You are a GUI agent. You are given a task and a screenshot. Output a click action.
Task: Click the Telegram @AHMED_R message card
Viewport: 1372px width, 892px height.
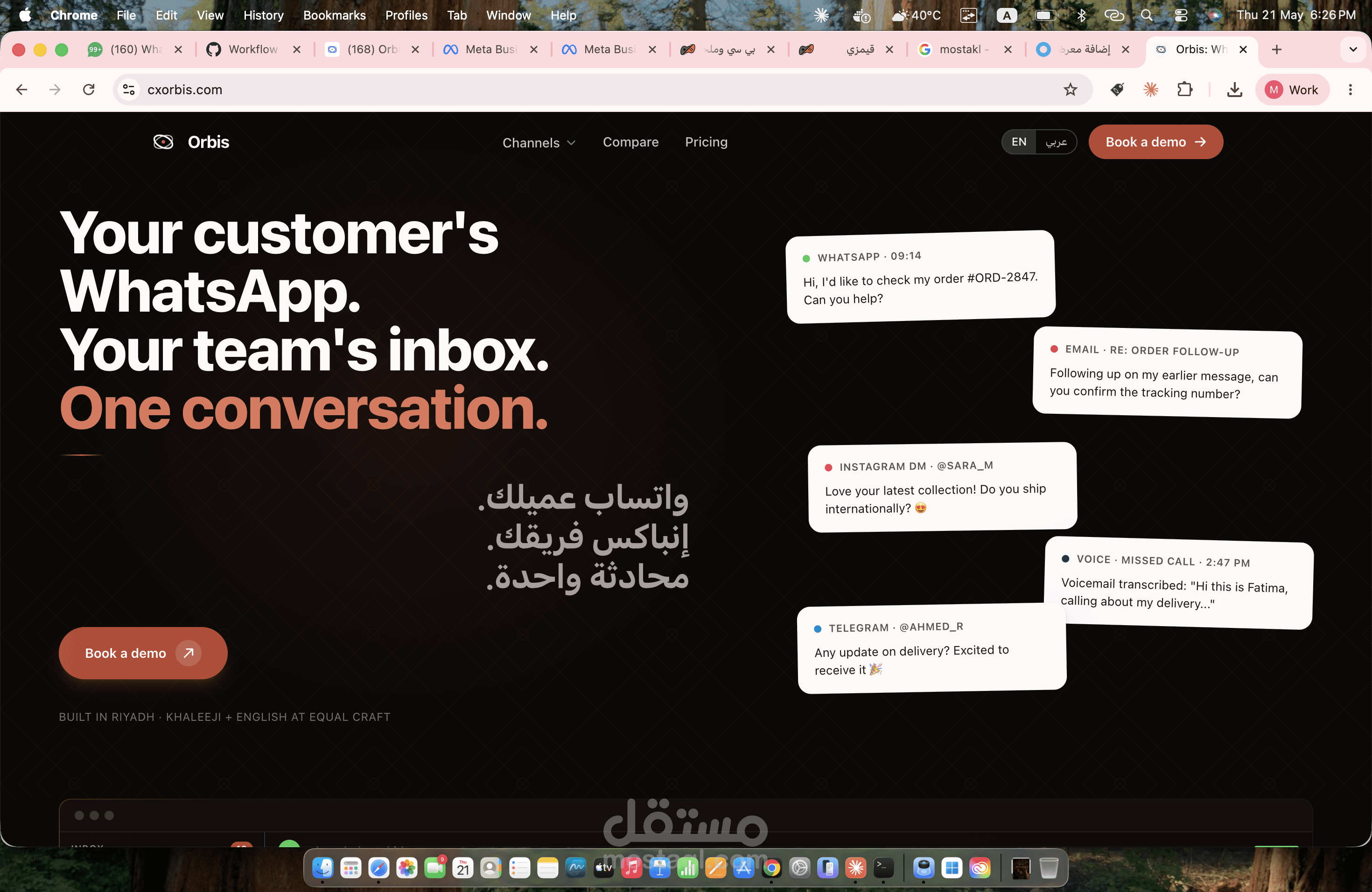pyautogui.click(x=931, y=648)
